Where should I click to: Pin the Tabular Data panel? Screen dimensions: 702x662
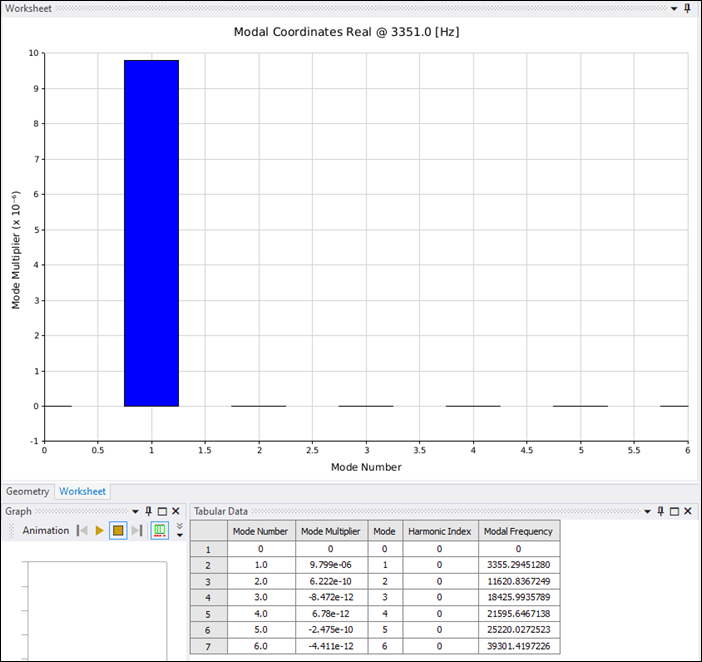pyautogui.click(x=661, y=511)
